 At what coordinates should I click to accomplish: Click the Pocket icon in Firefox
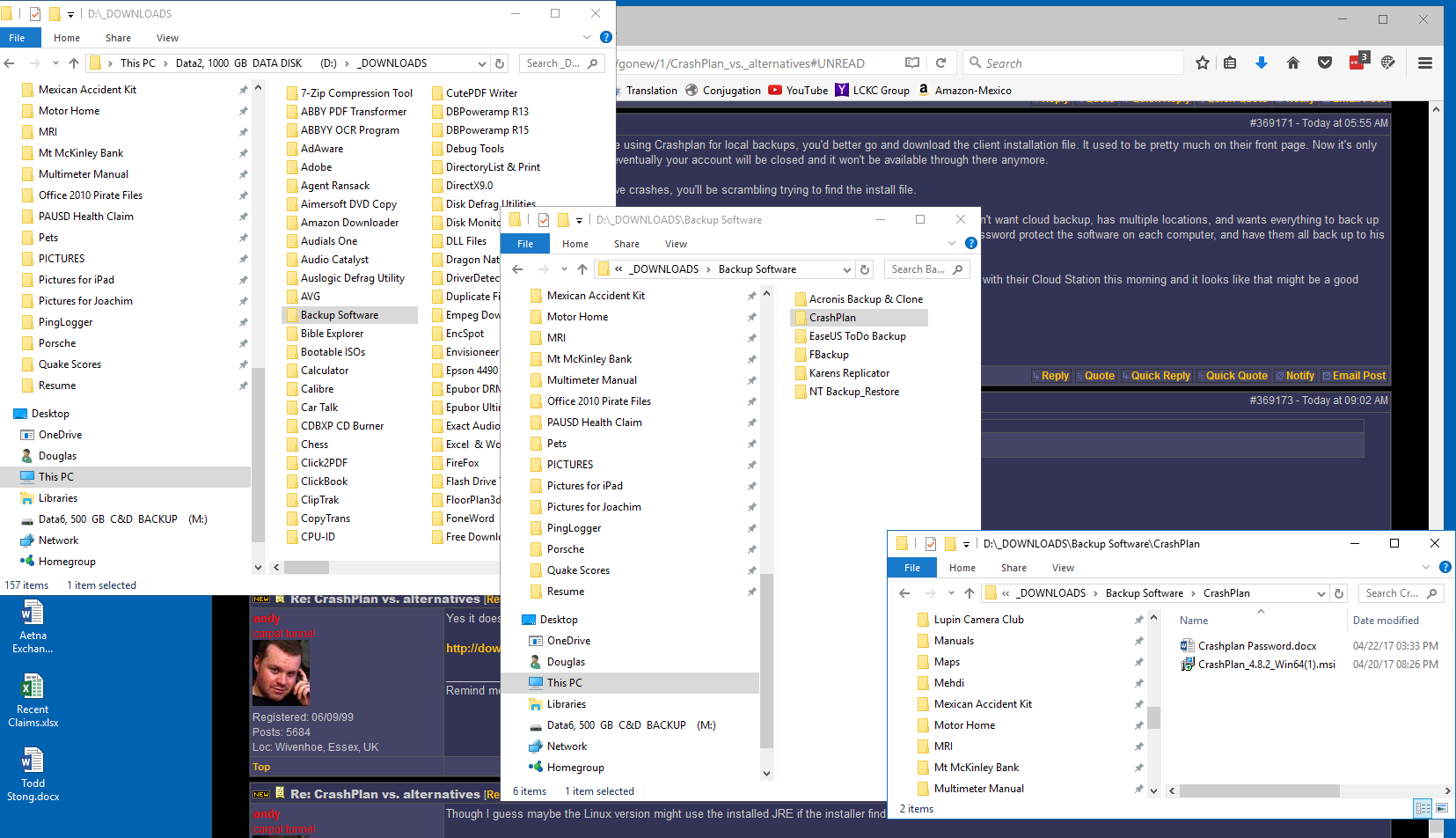1325,62
